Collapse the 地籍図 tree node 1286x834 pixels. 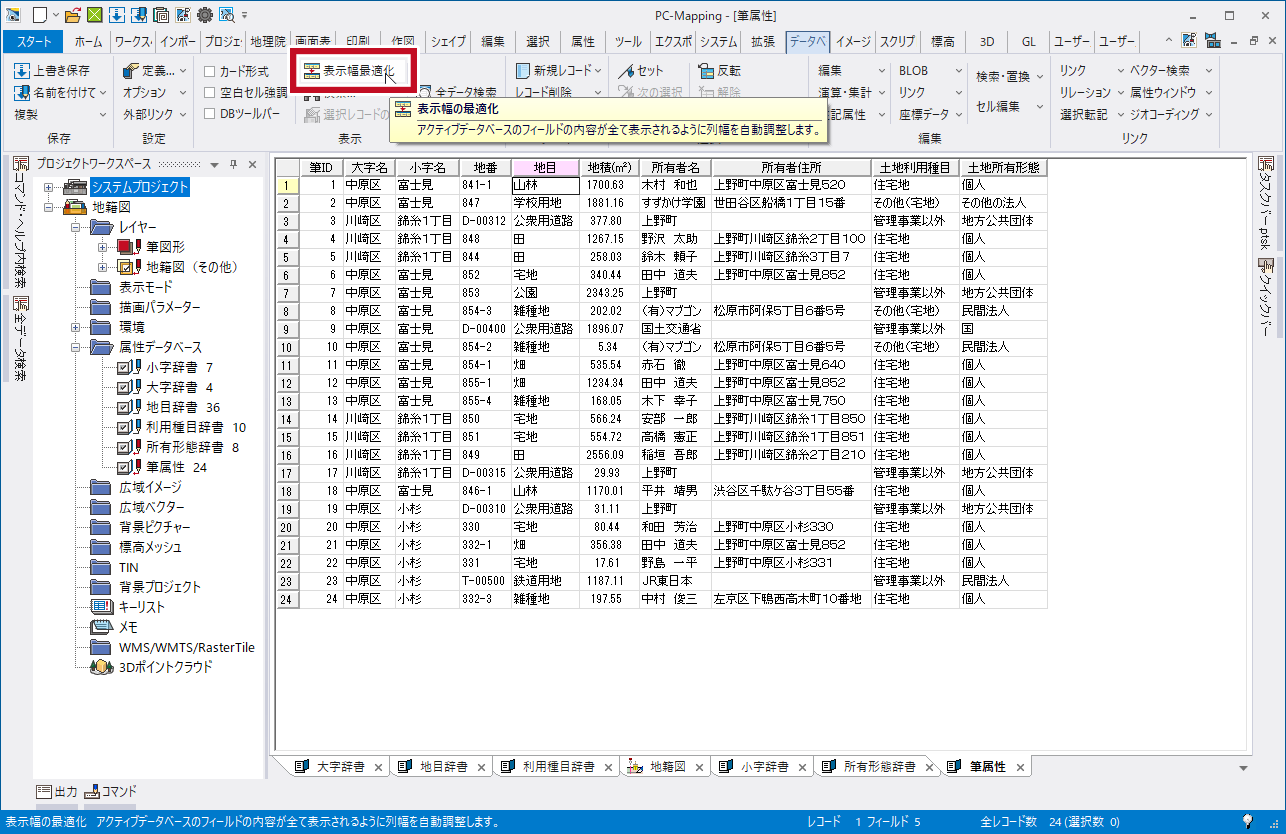(x=48, y=207)
